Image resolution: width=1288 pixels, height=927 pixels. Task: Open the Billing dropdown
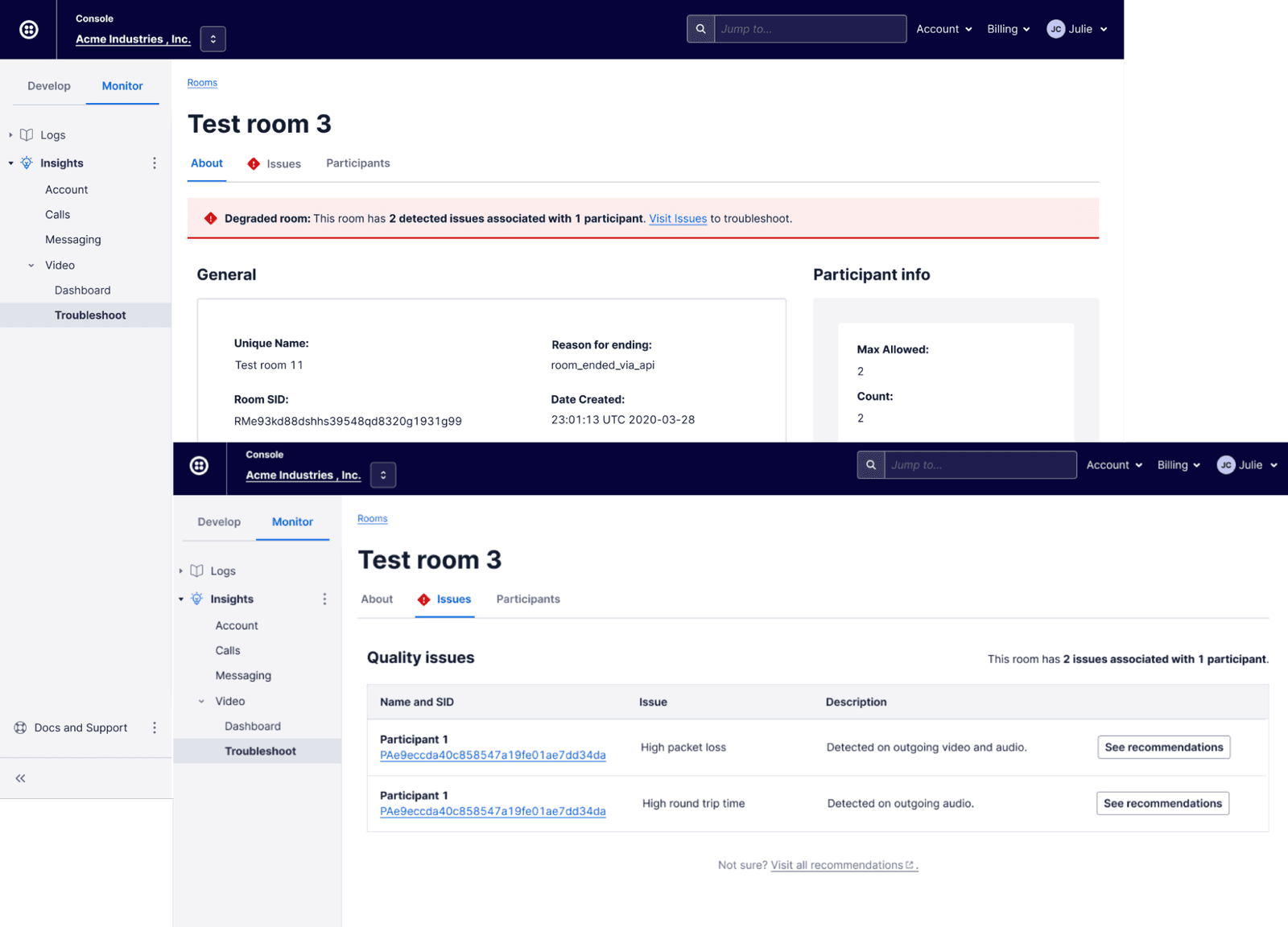pos(1008,29)
